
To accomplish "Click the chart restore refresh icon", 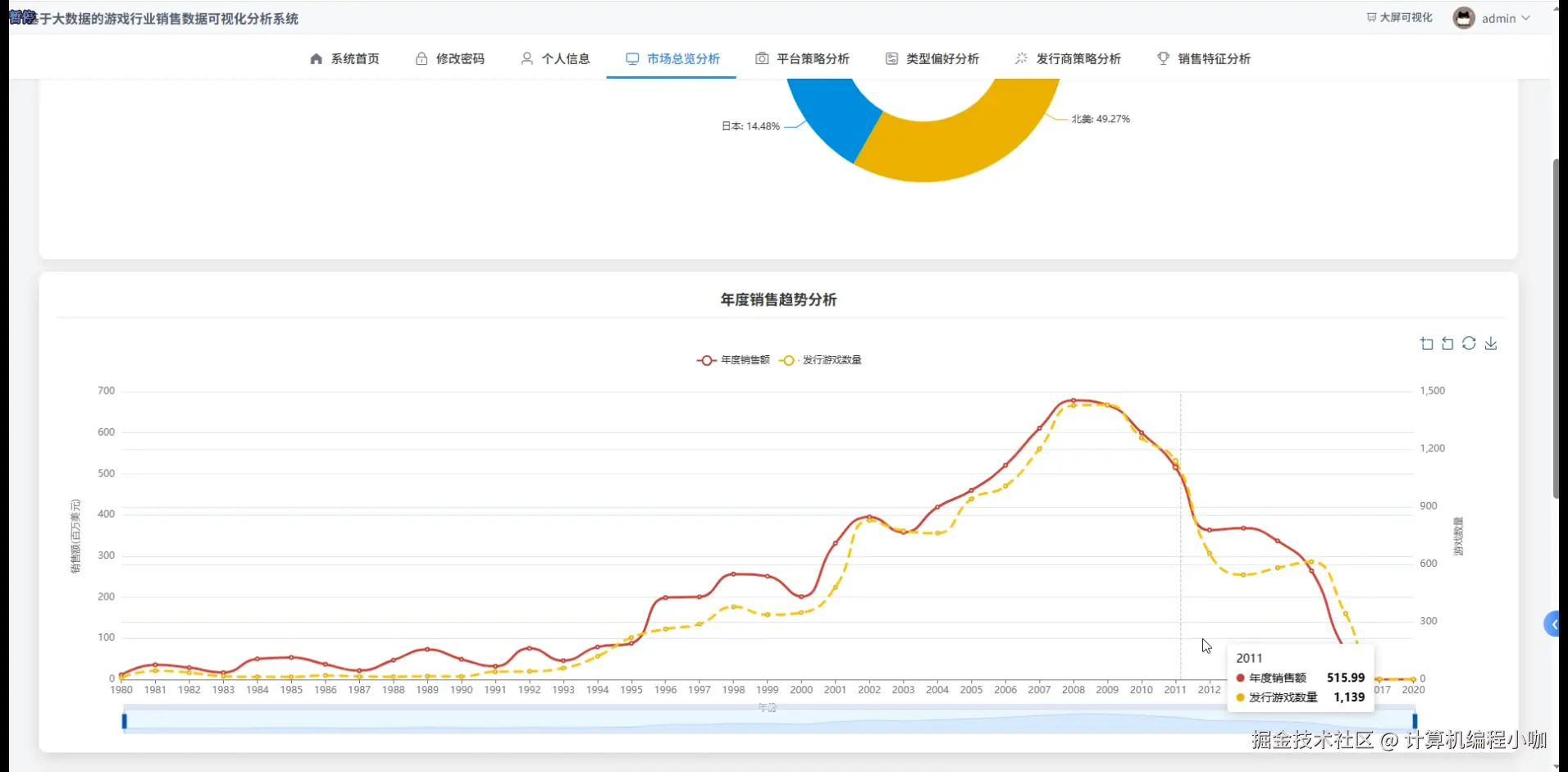I will tap(1470, 343).
